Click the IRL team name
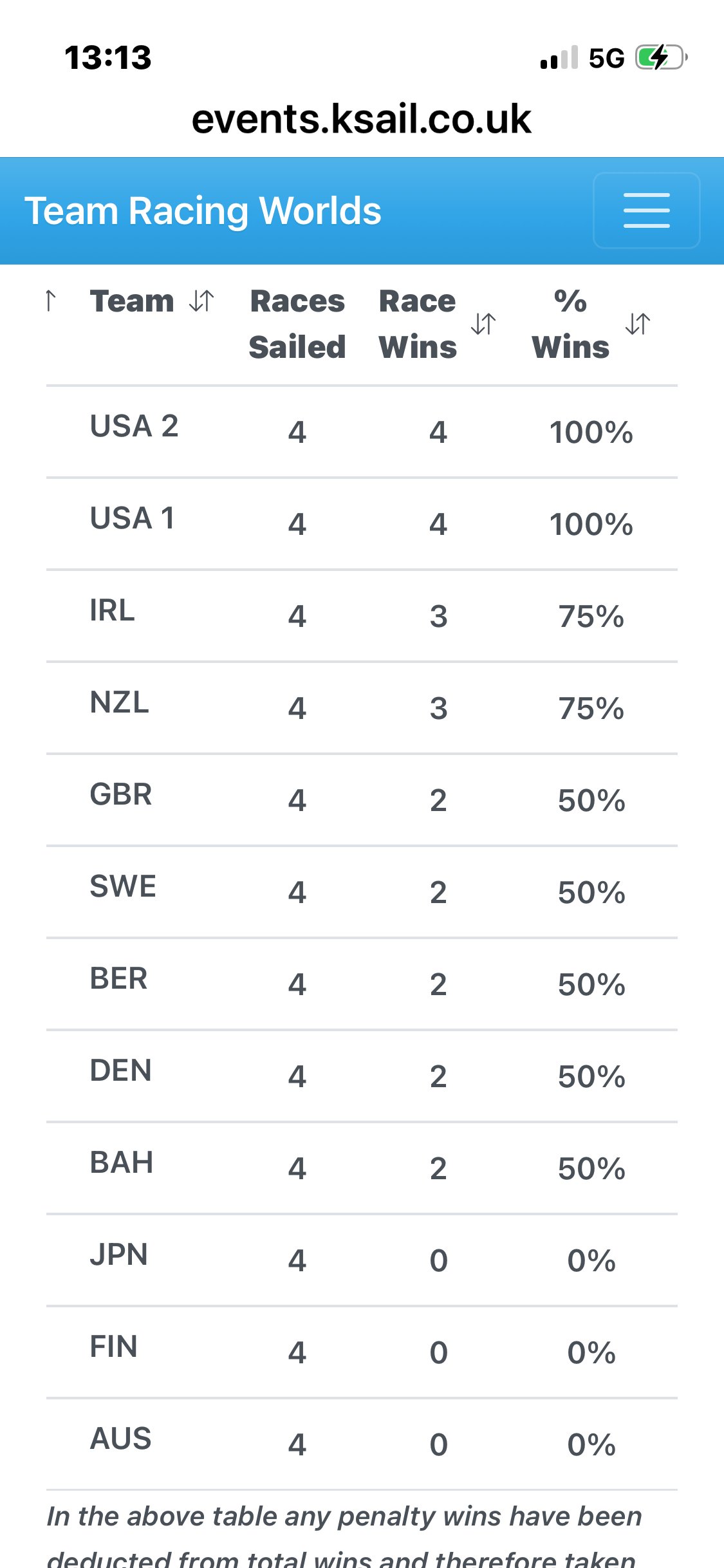Viewport: 724px width, 1568px height. coord(112,610)
